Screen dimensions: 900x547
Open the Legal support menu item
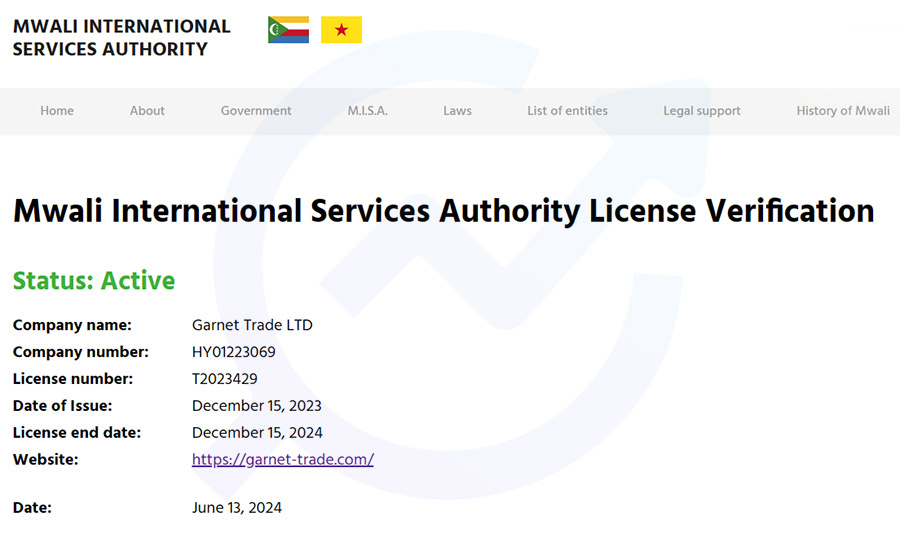[701, 111]
